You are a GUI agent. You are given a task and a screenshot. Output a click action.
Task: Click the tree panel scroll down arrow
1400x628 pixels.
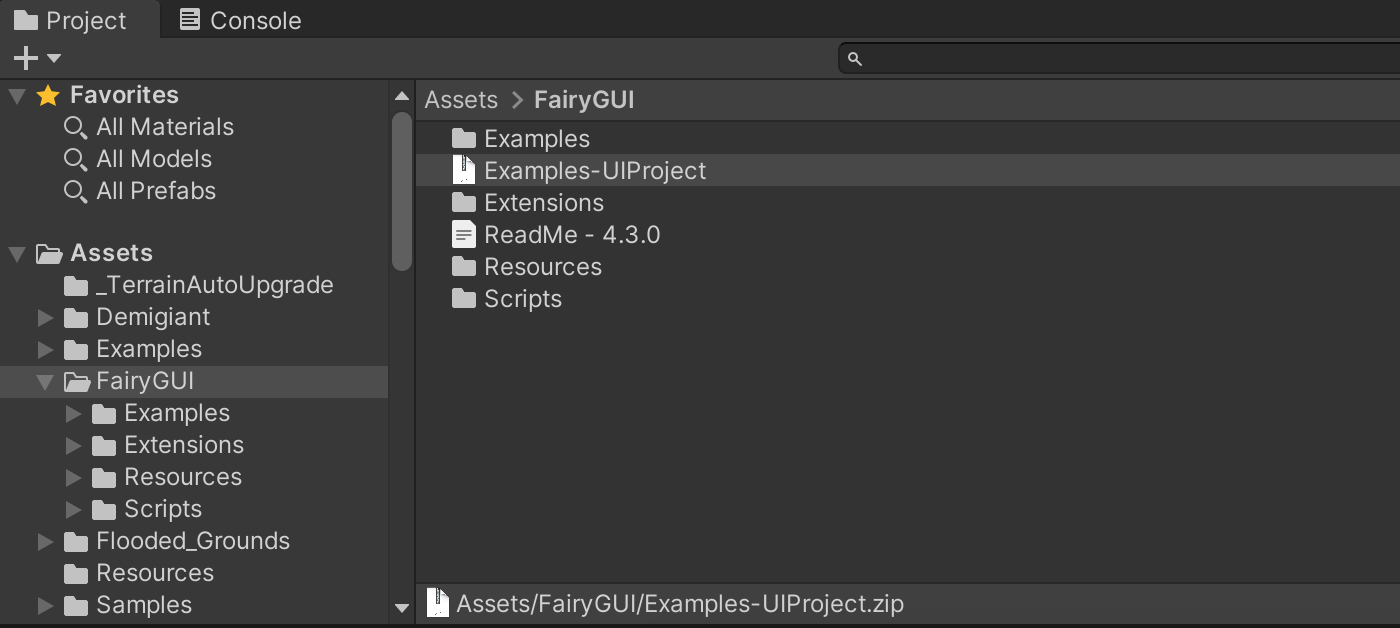[x=402, y=607]
